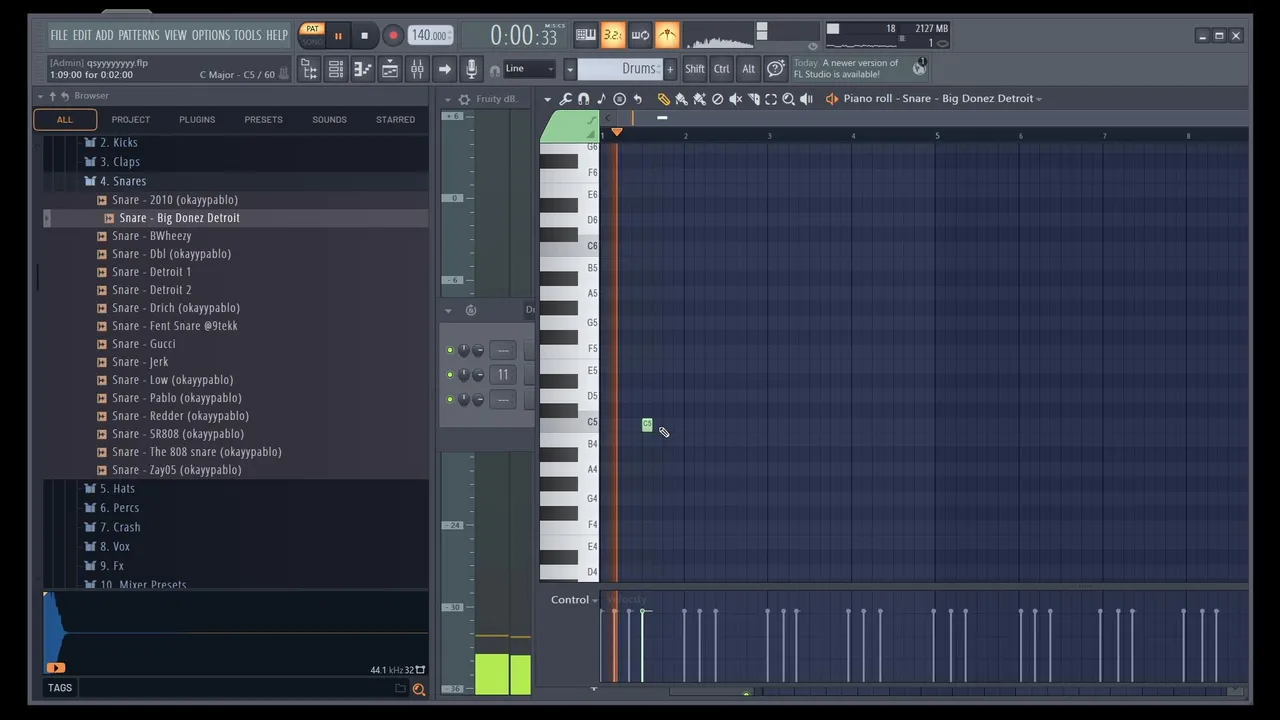Select the Slice tool in piano roll
This screenshot has width=1280, height=720.
click(753, 99)
